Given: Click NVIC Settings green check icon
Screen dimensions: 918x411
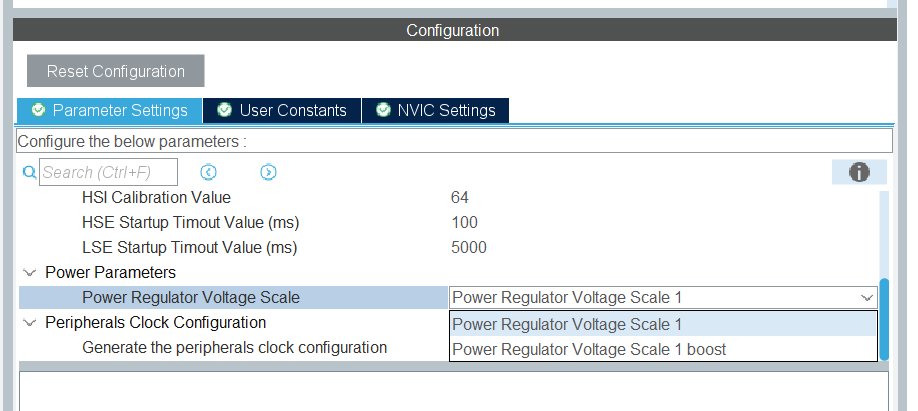Looking at the screenshot, I should coord(383,110).
